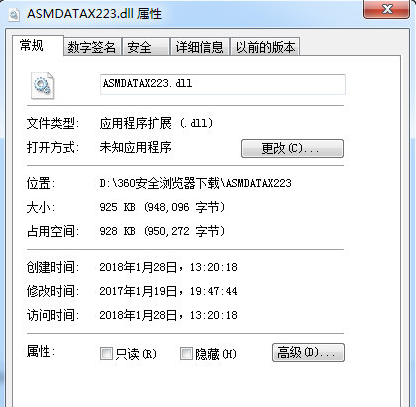Enable the 只读(R) read-only checkbox
416x407 pixels.
(x=106, y=353)
